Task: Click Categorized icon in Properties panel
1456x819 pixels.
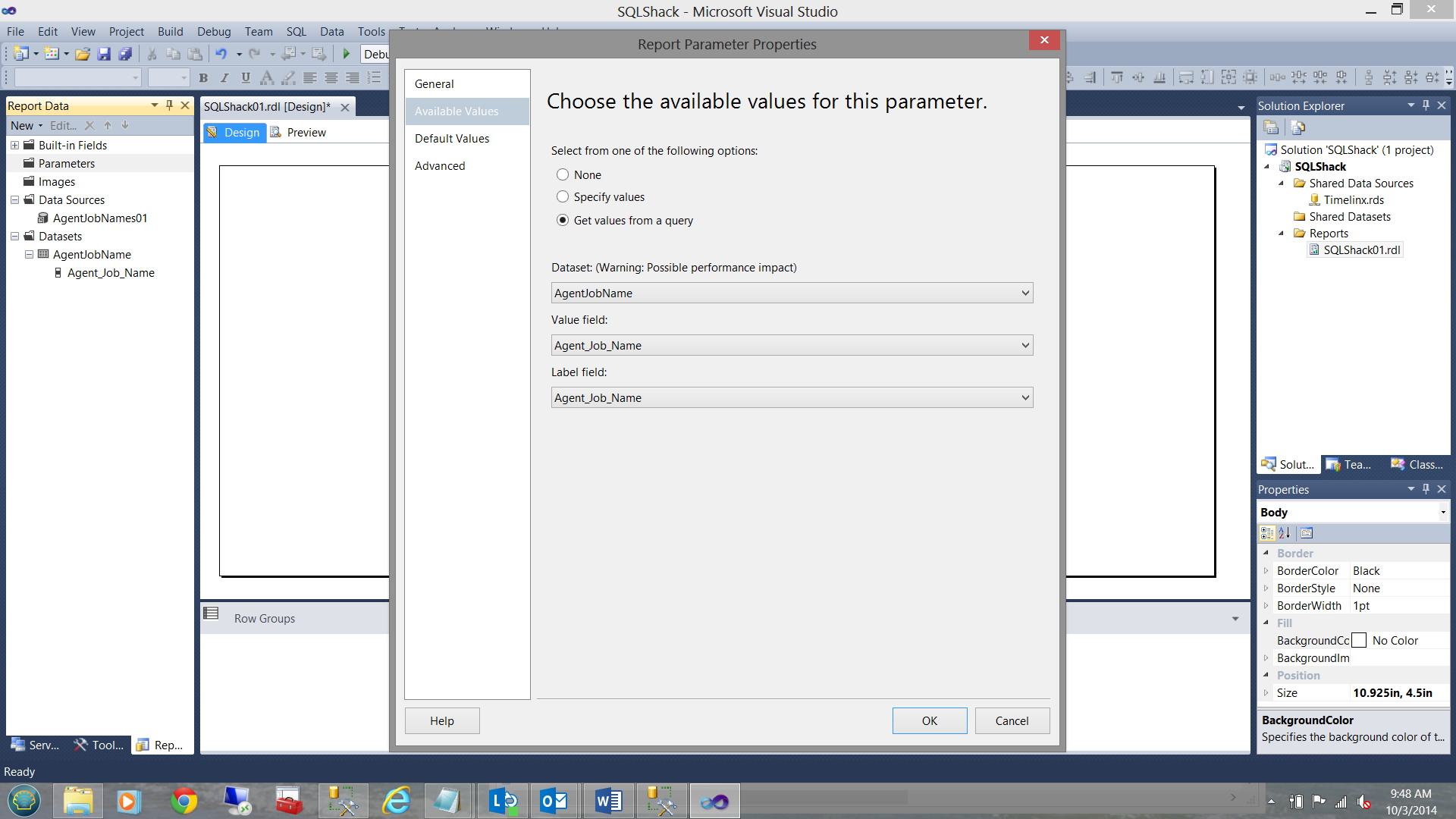Action: pos(1267,533)
